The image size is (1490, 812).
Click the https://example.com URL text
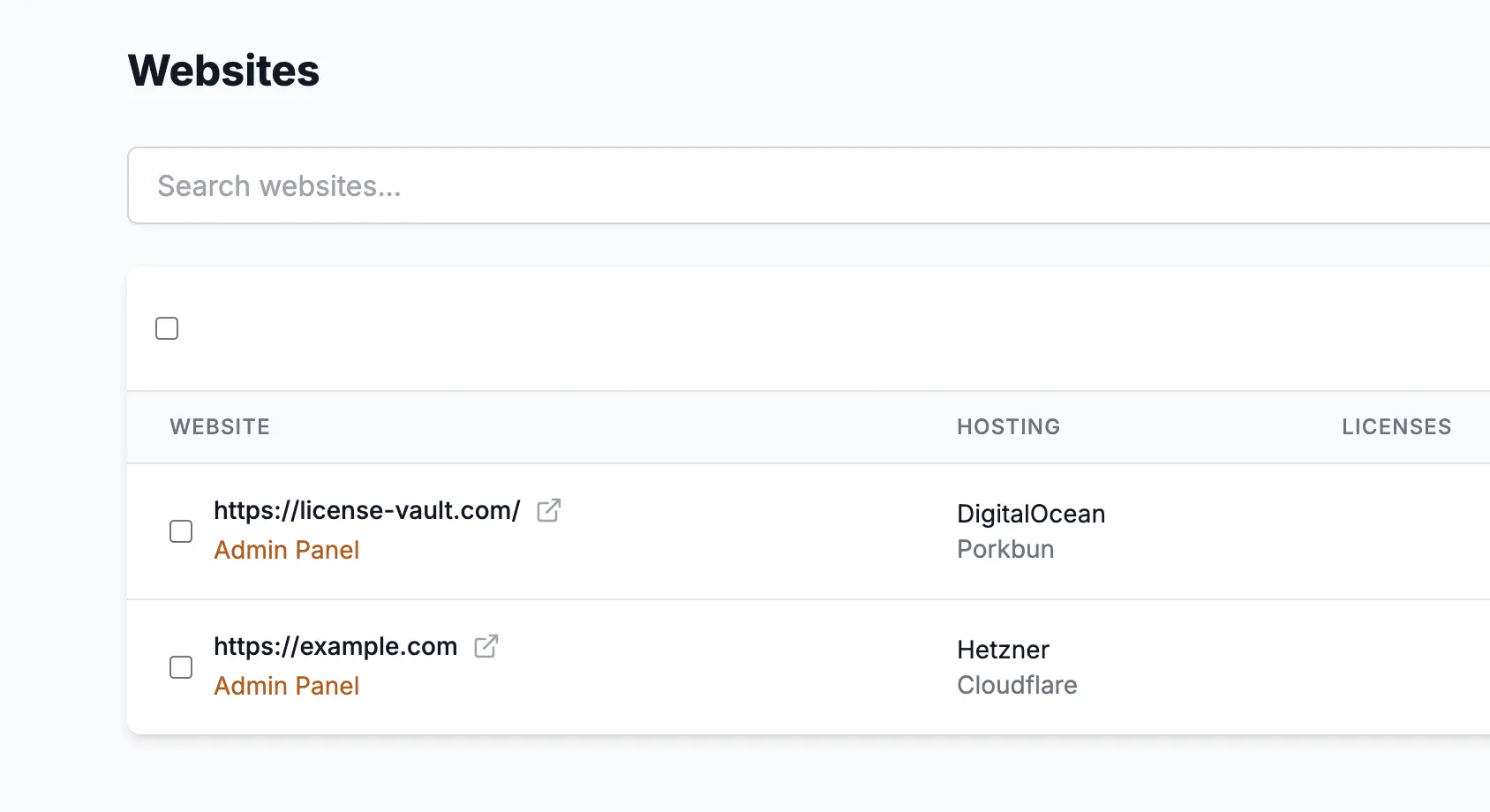pos(335,647)
